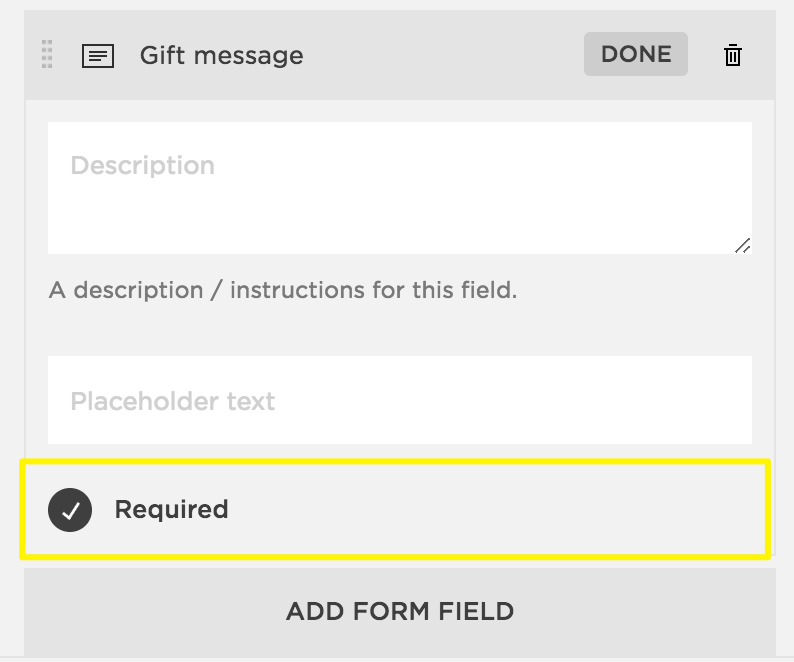Select the ADD FORM FIELD bar
Screen dimensions: 794x662
400,611
